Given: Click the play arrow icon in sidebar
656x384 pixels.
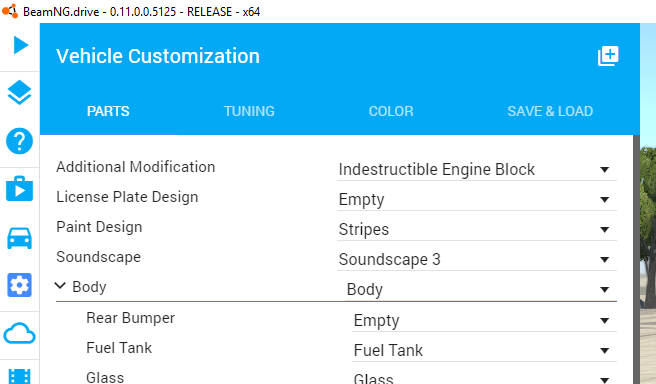Looking at the screenshot, I should 20,45.
